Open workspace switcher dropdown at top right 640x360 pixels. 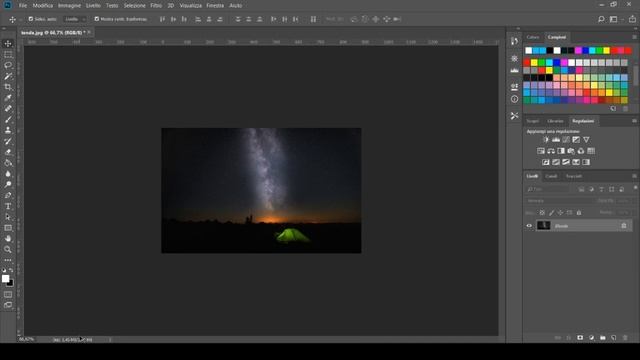tap(615, 19)
